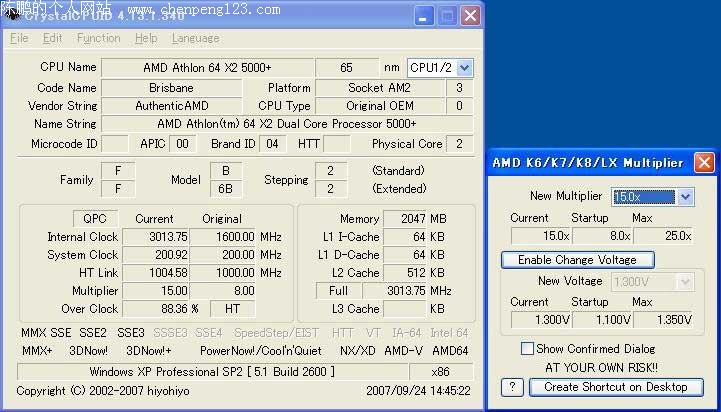The image size is (721, 412).
Task: Check the Show Confirmed Dialog checkbox
Action: (527, 349)
